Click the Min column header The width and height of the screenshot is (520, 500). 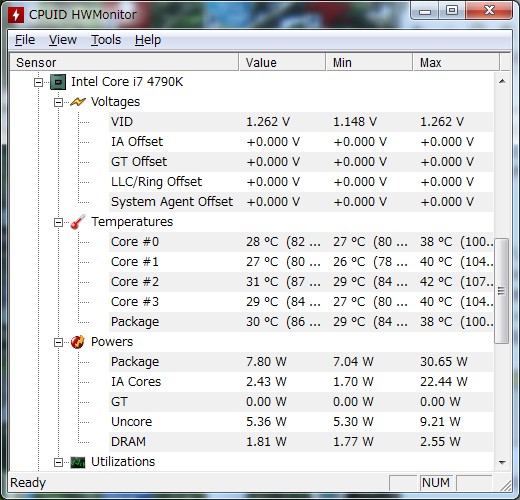tap(369, 62)
